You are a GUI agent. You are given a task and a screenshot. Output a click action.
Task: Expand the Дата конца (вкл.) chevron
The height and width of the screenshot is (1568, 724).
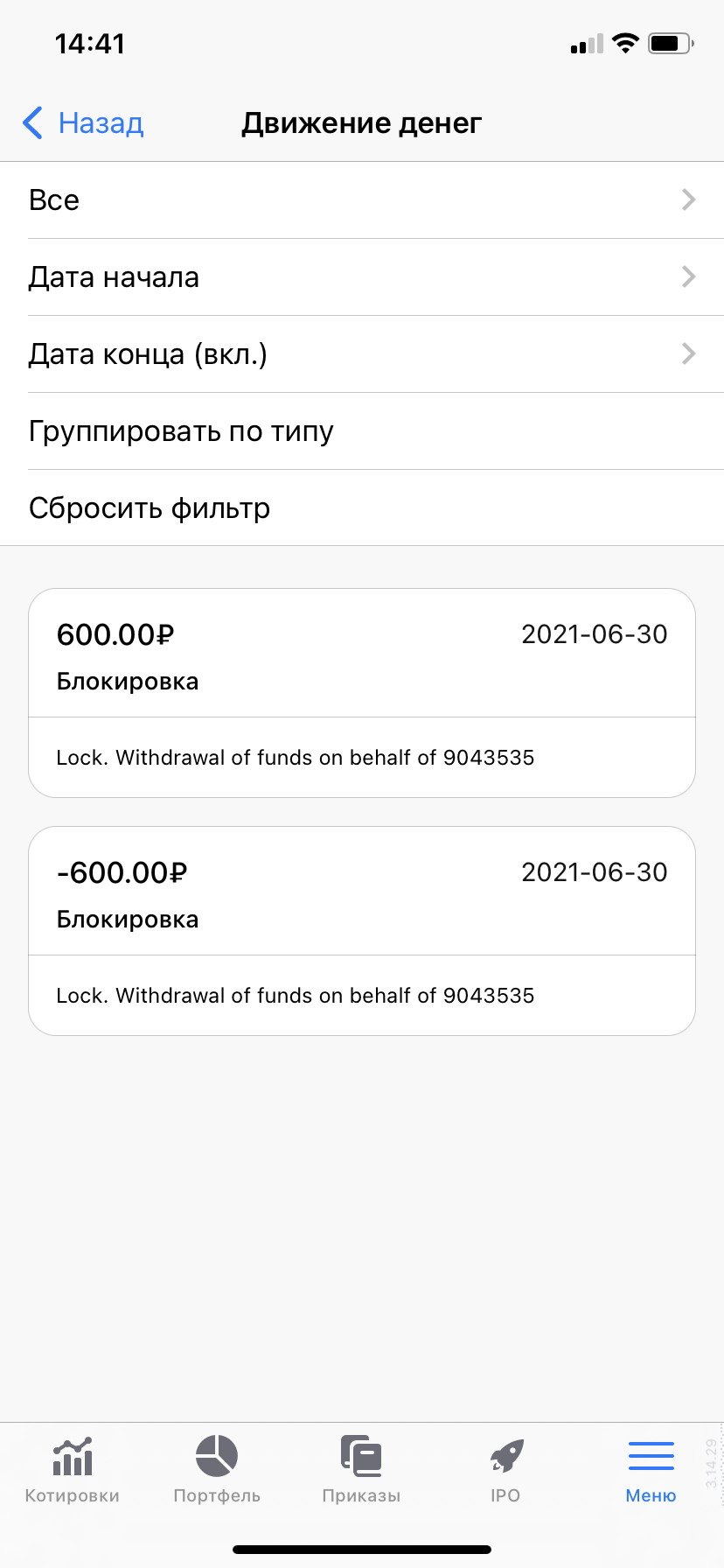[689, 354]
